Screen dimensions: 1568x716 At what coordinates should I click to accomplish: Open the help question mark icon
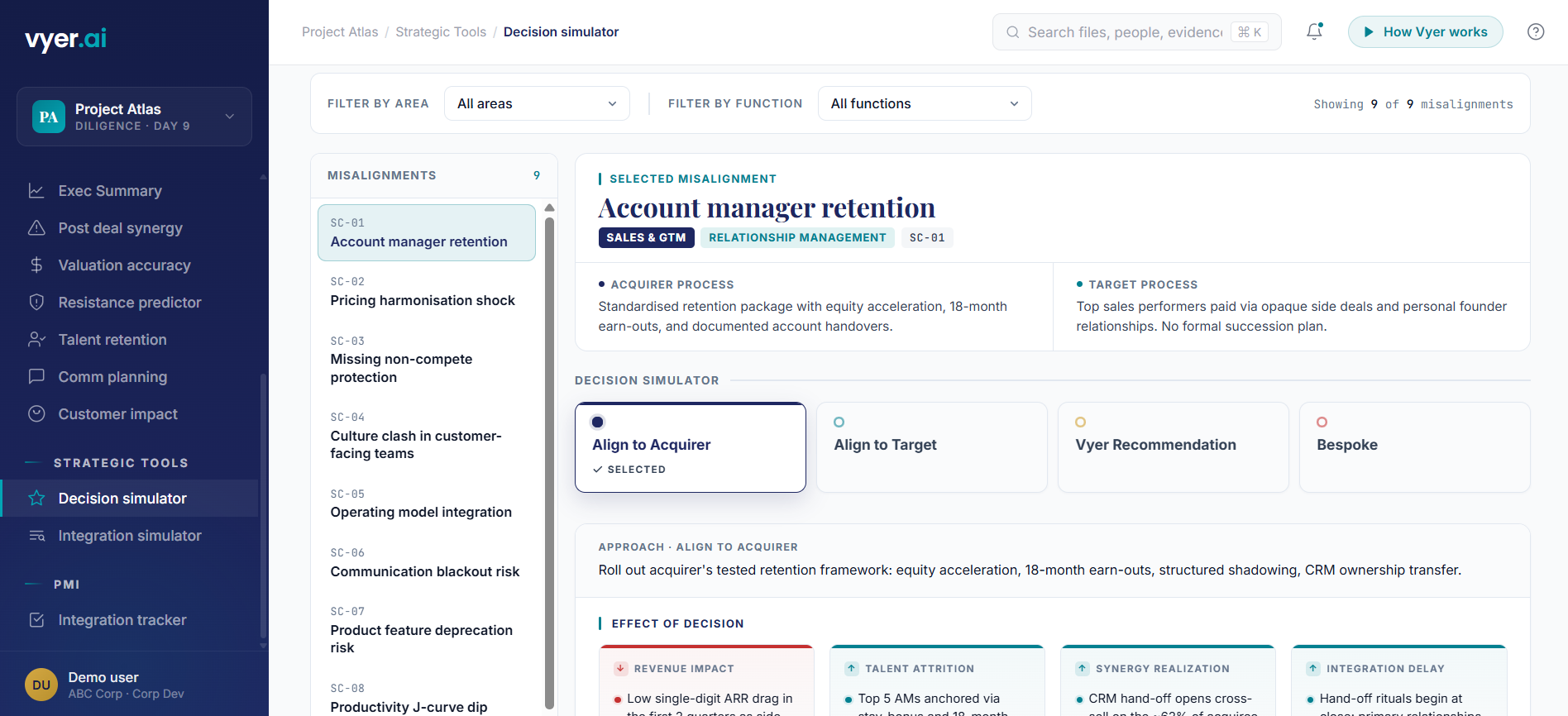(1536, 31)
